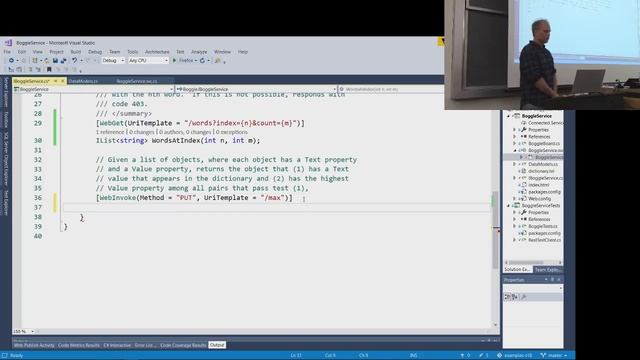Select dictionary.txt in Solution Explorer
This screenshot has height=360, width=640.
[x=541, y=171]
